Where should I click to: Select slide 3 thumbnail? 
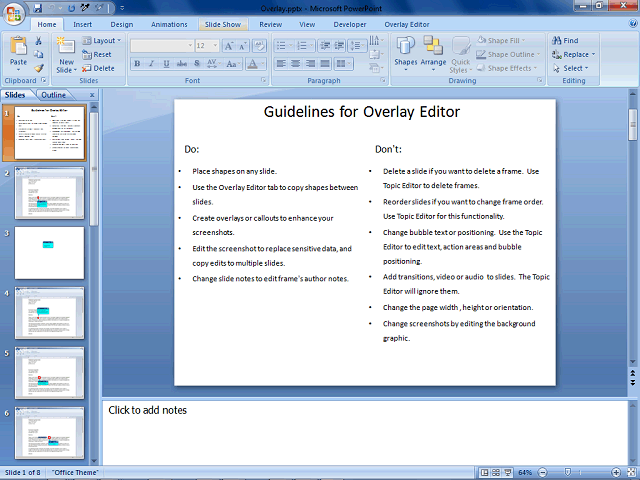[49, 253]
